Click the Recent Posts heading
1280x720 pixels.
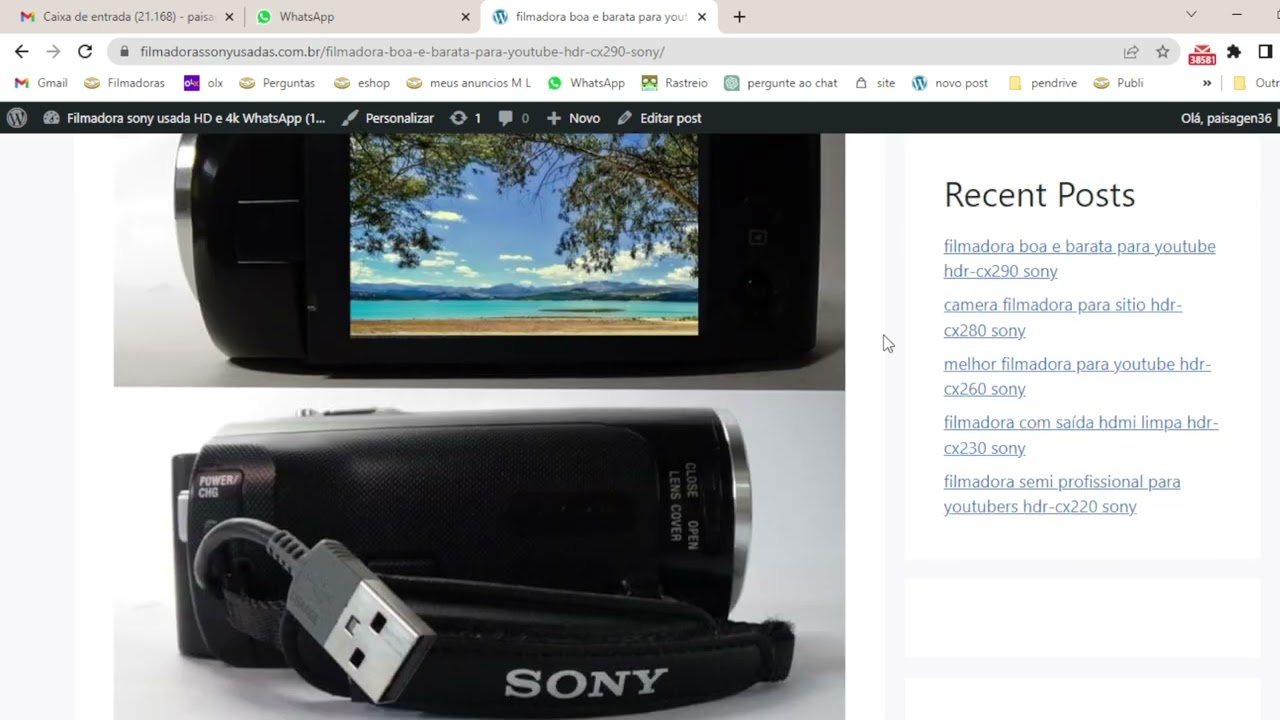click(1039, 194)
